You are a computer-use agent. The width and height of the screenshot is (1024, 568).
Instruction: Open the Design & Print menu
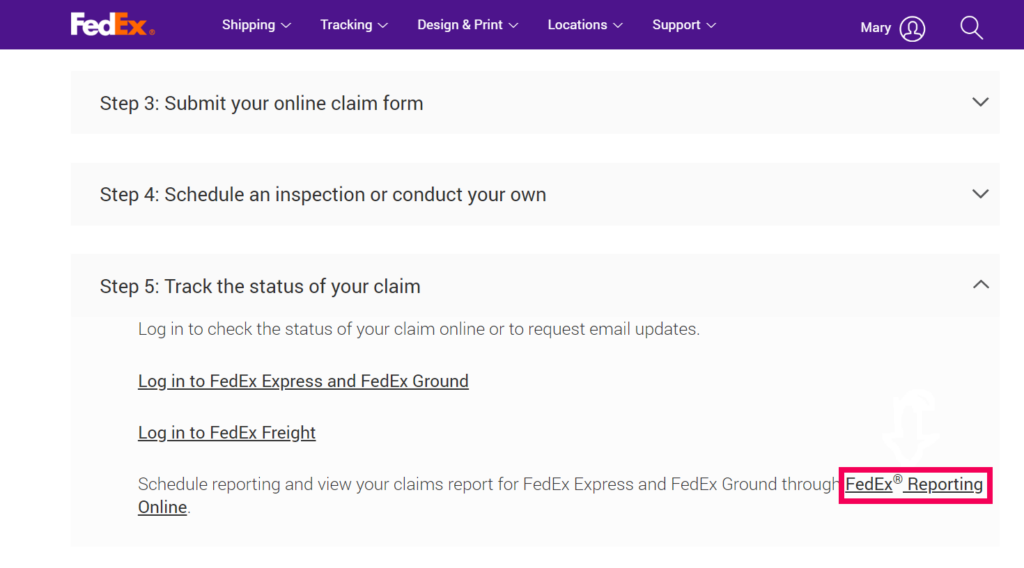click(x=468, y=25)
